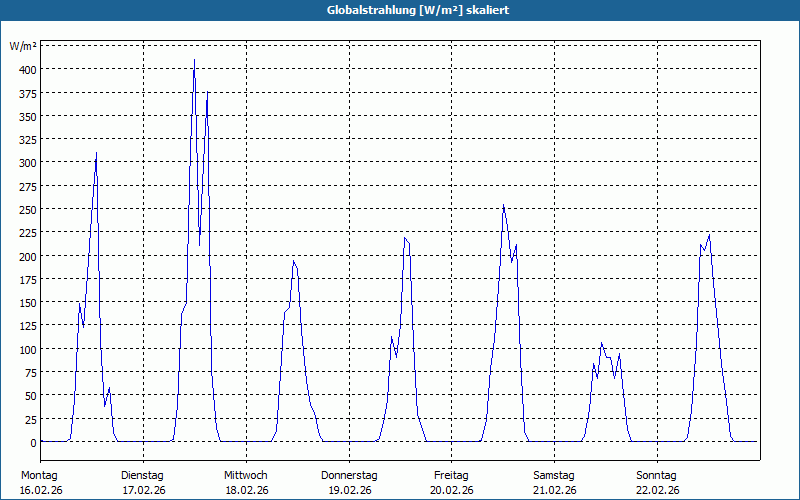The width and height of the screenshot is (800, 500).
Task: Click the date label 21.02.26
Action: coord(555,490)
